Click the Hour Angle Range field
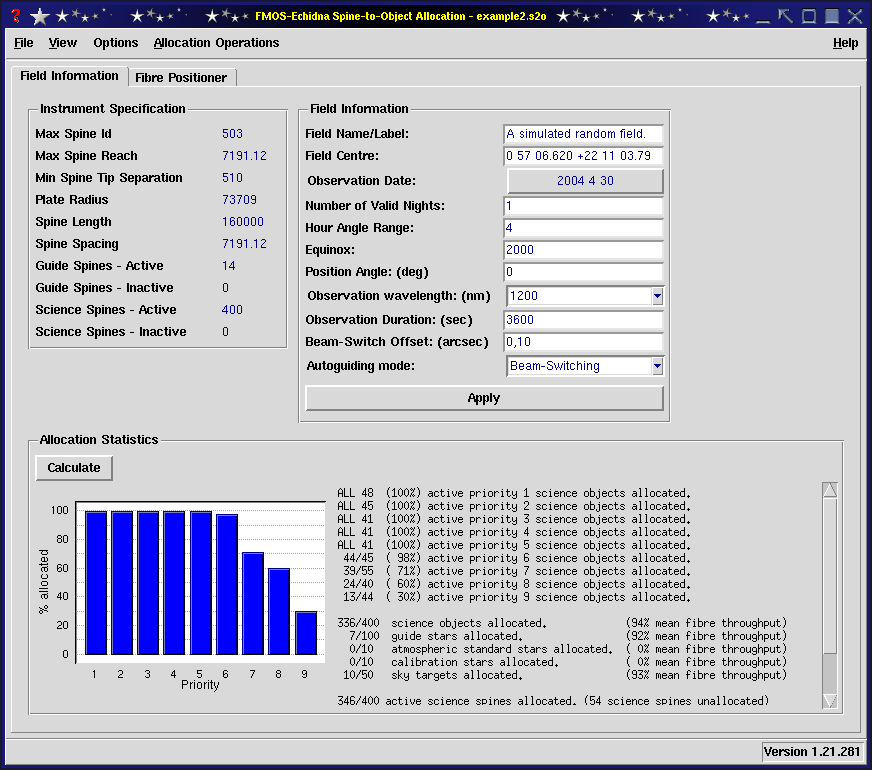 click(583, 228)
